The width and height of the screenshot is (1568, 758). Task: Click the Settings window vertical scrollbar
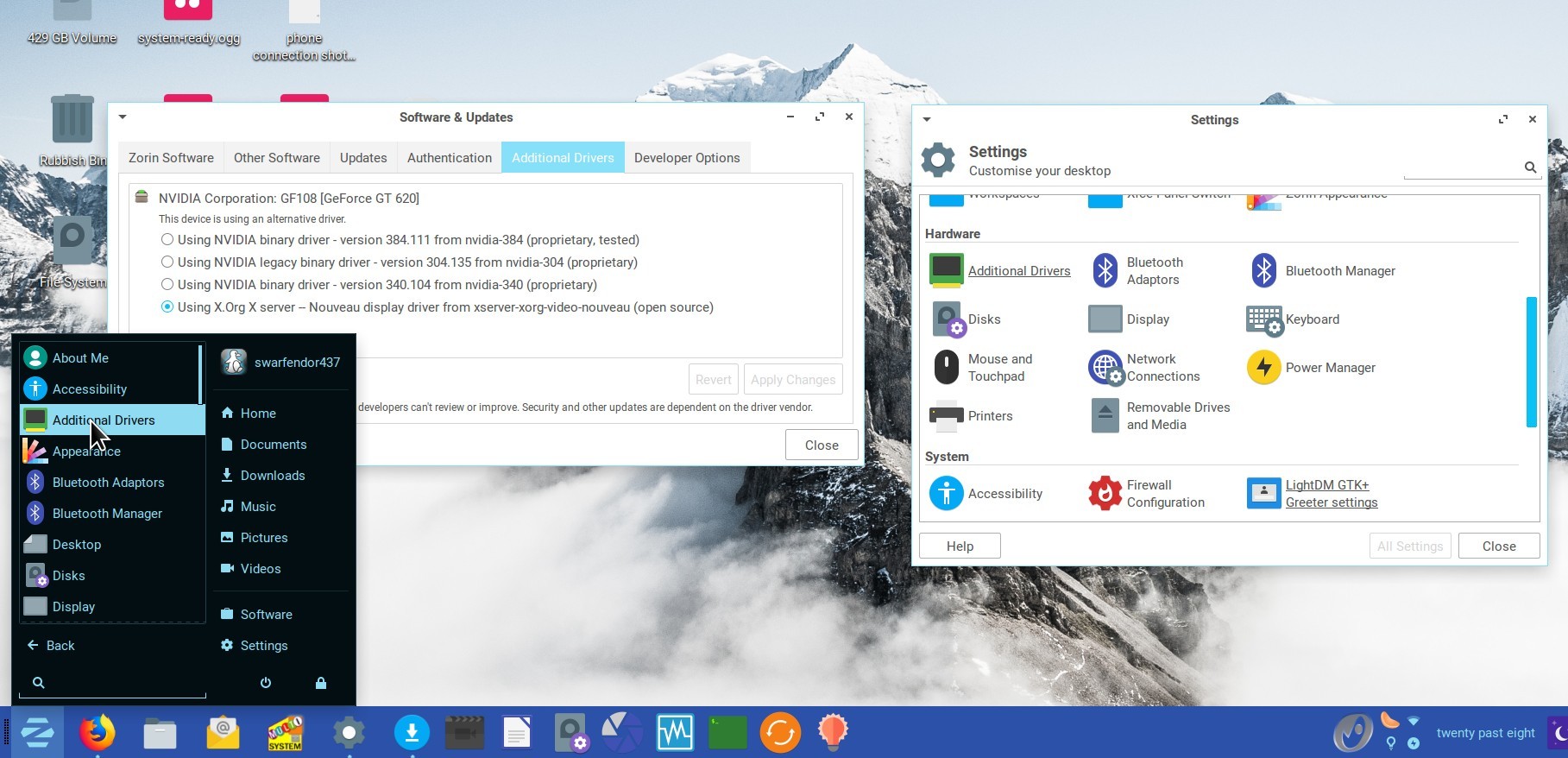(1531, 363)
